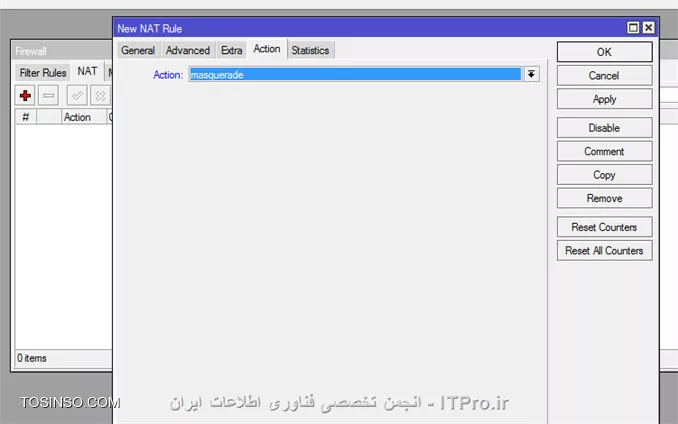Switch to the General tab

click(138, 51)
